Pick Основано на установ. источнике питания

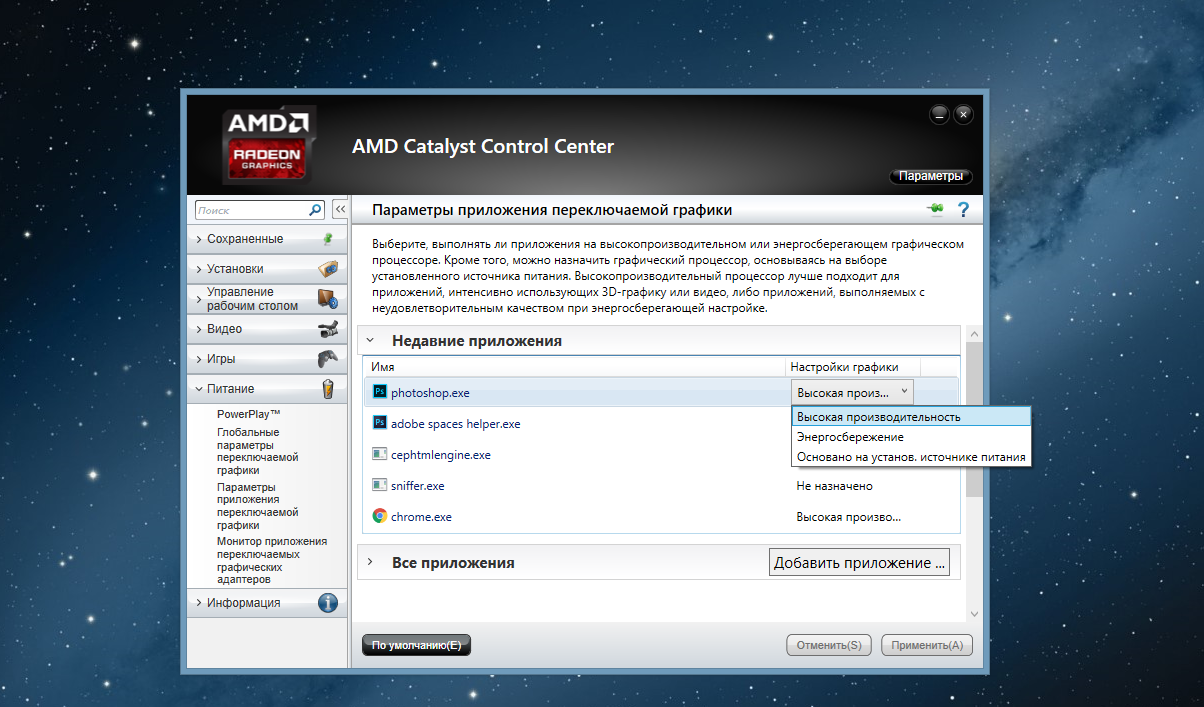tap(910, 457)
